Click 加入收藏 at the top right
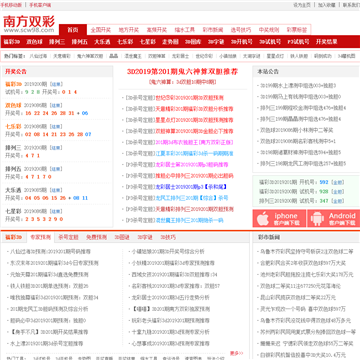This screenshot has width=360, height=360. click(x=326, y=5)
